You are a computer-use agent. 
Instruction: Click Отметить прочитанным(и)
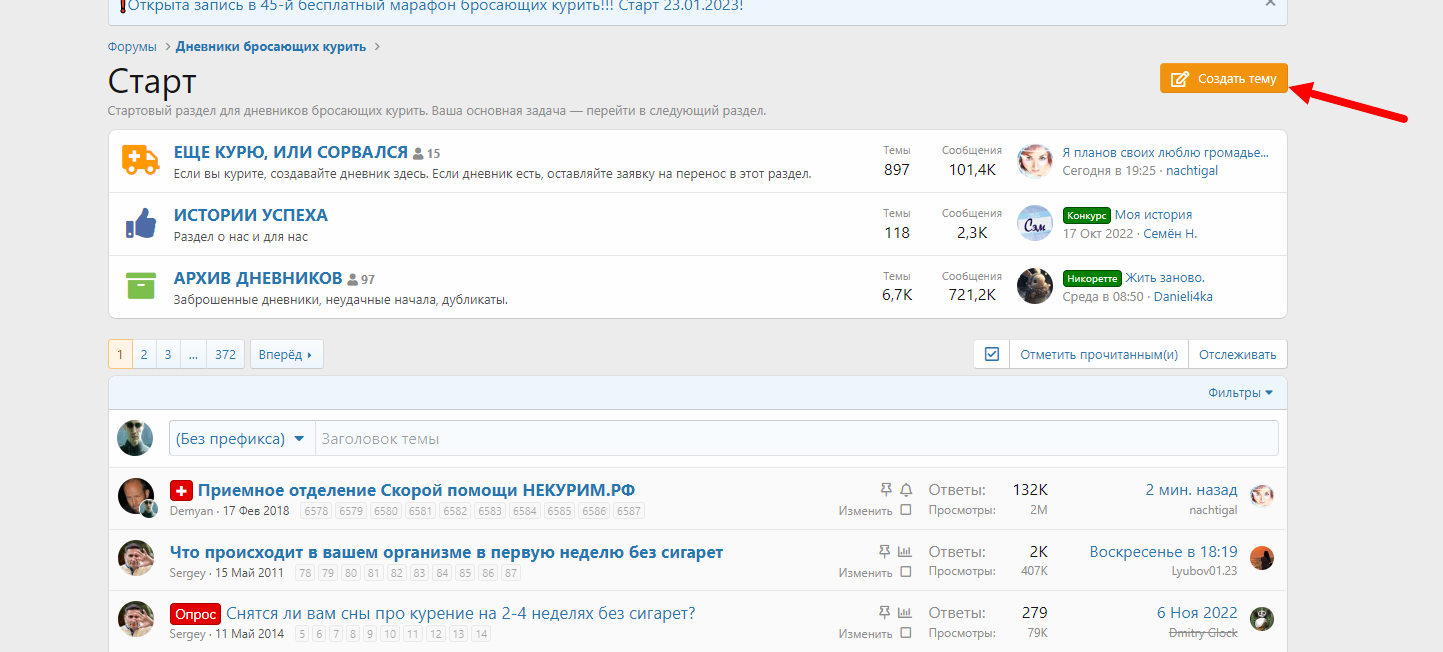(x=1099, y=354)
